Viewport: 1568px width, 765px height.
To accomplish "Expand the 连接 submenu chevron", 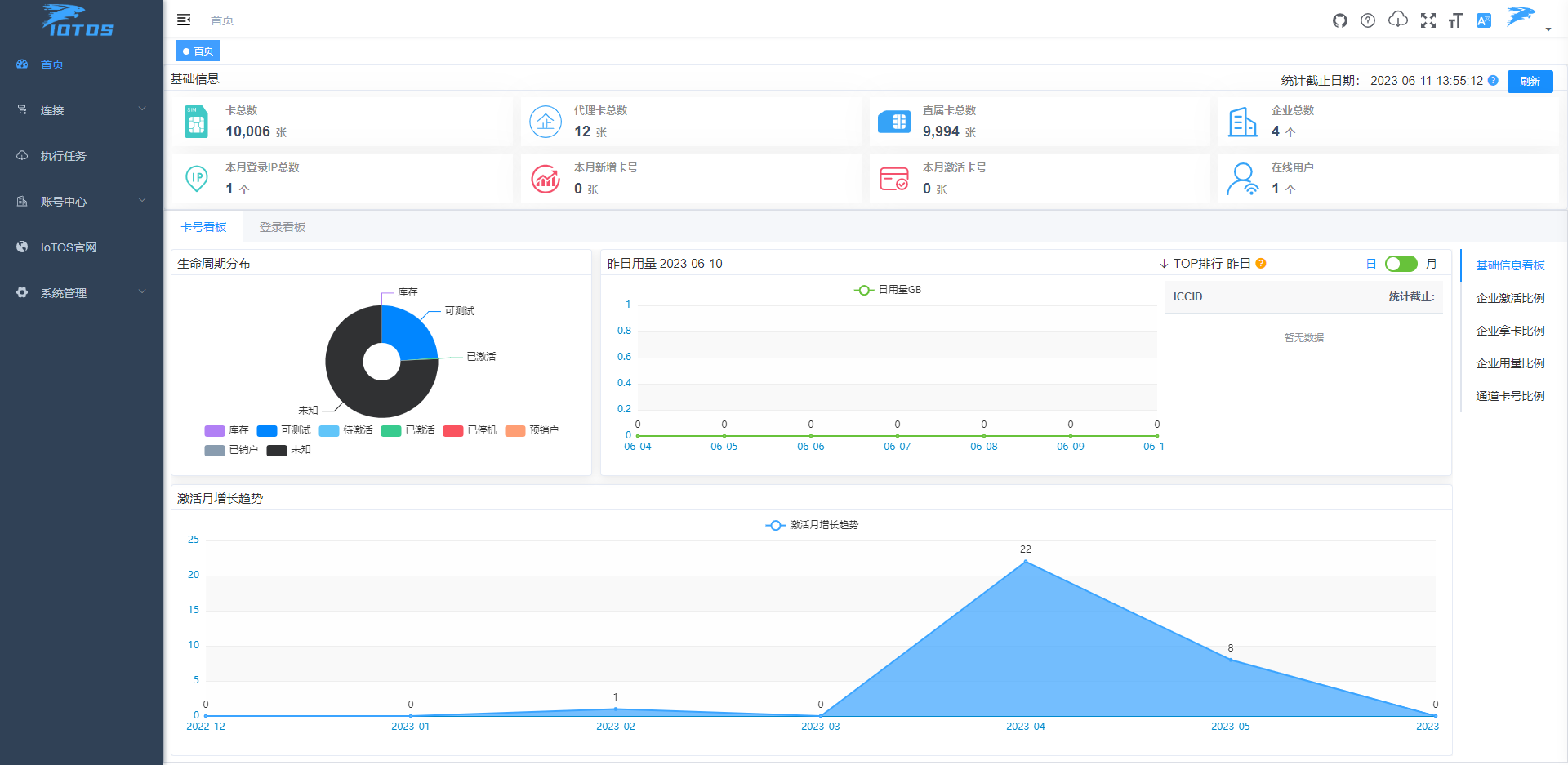I will click(x=142, y=109).
